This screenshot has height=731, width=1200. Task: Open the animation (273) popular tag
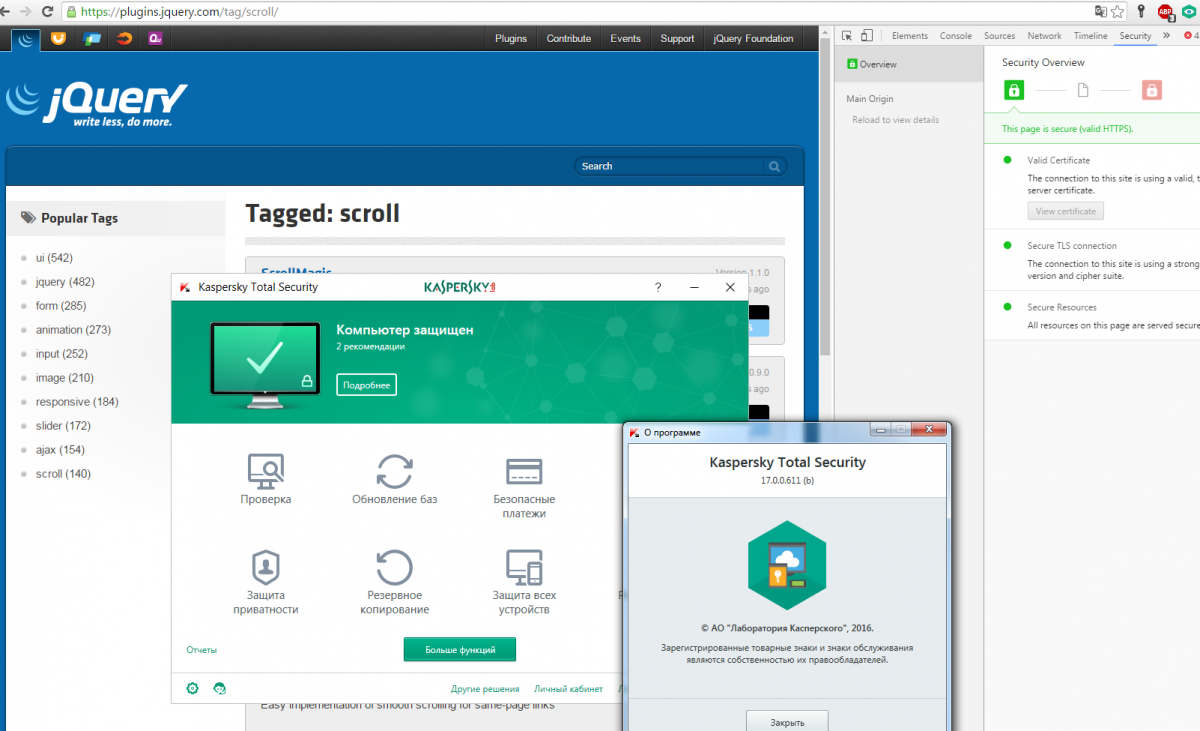pos(73,330)
